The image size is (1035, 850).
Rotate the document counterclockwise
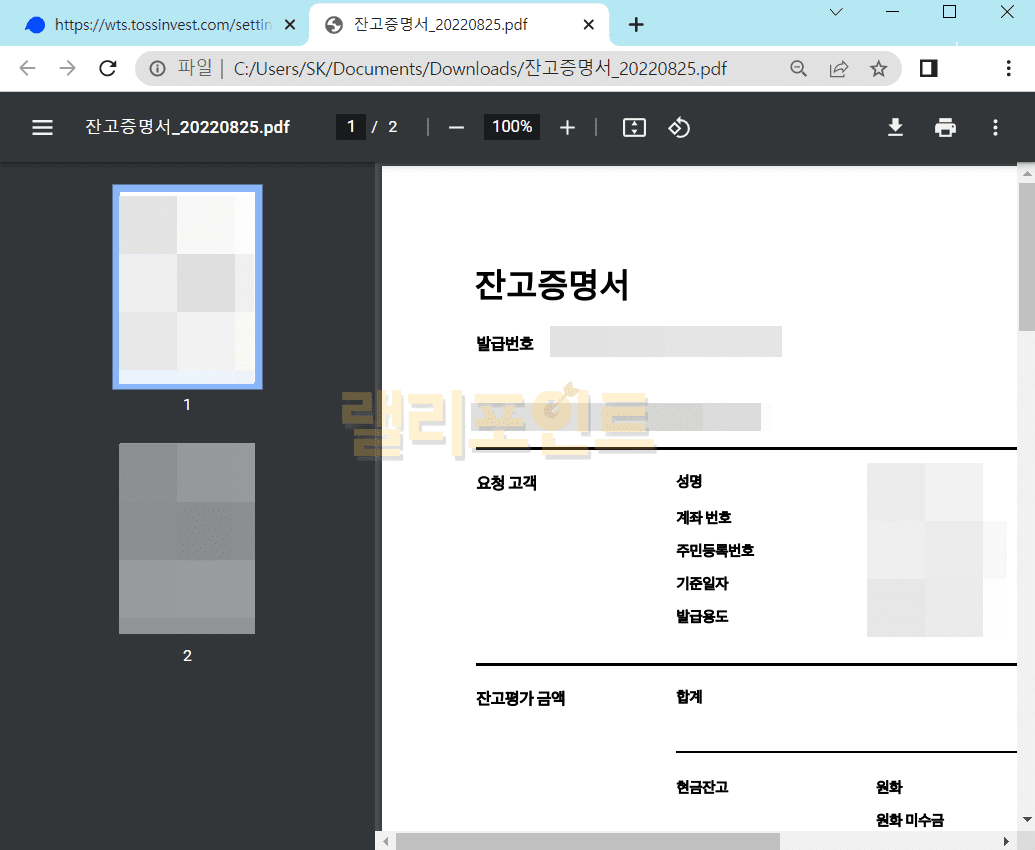click(679, 128)
